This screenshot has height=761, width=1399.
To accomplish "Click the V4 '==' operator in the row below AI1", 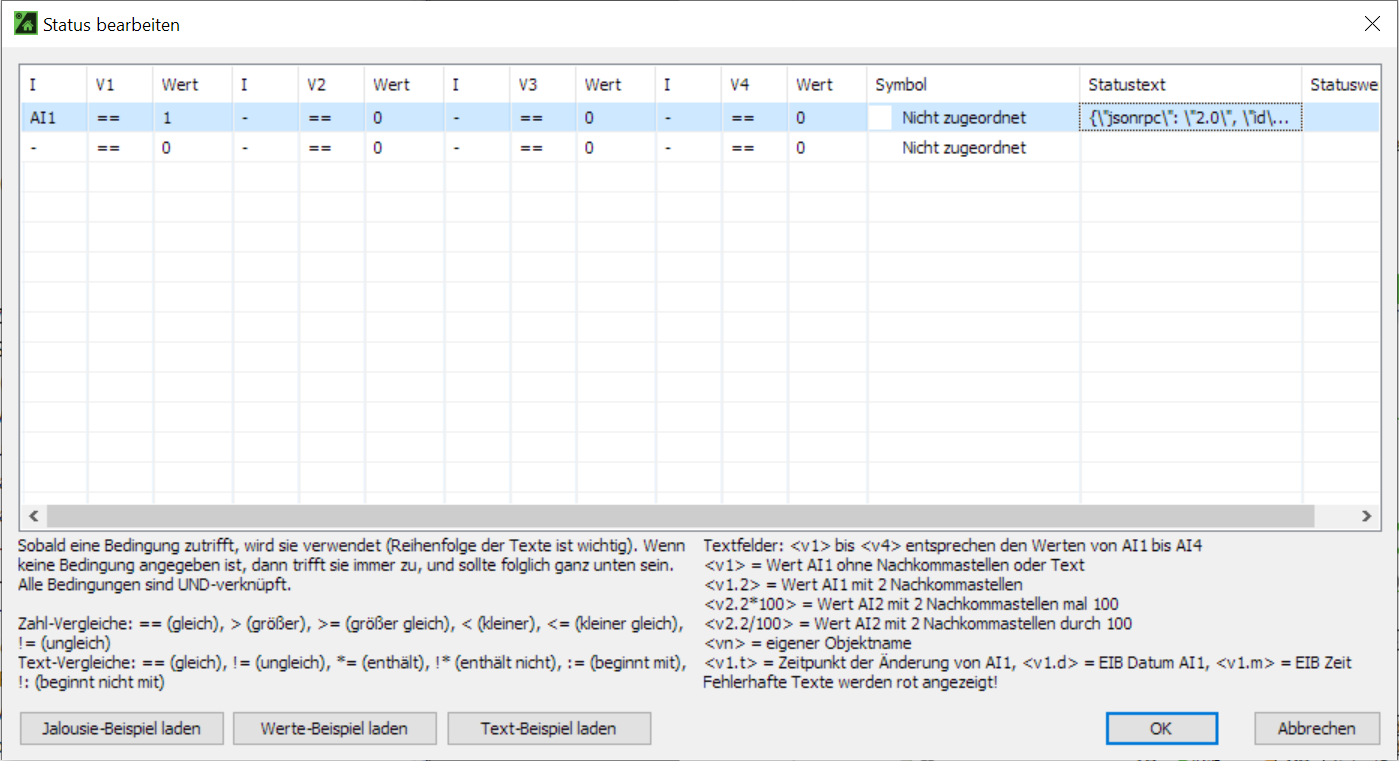I will pos(755,148).
